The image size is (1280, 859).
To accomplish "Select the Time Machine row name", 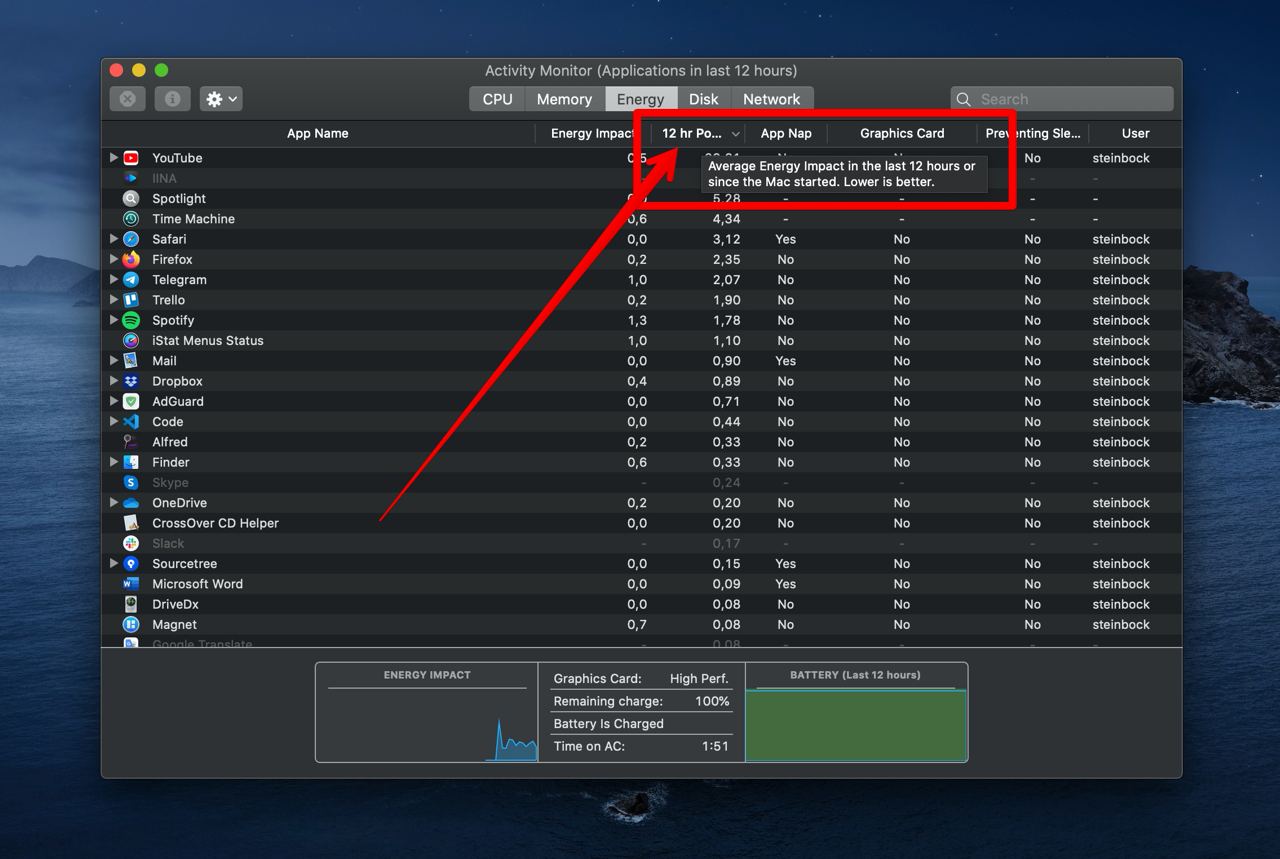I will [193, 219].
